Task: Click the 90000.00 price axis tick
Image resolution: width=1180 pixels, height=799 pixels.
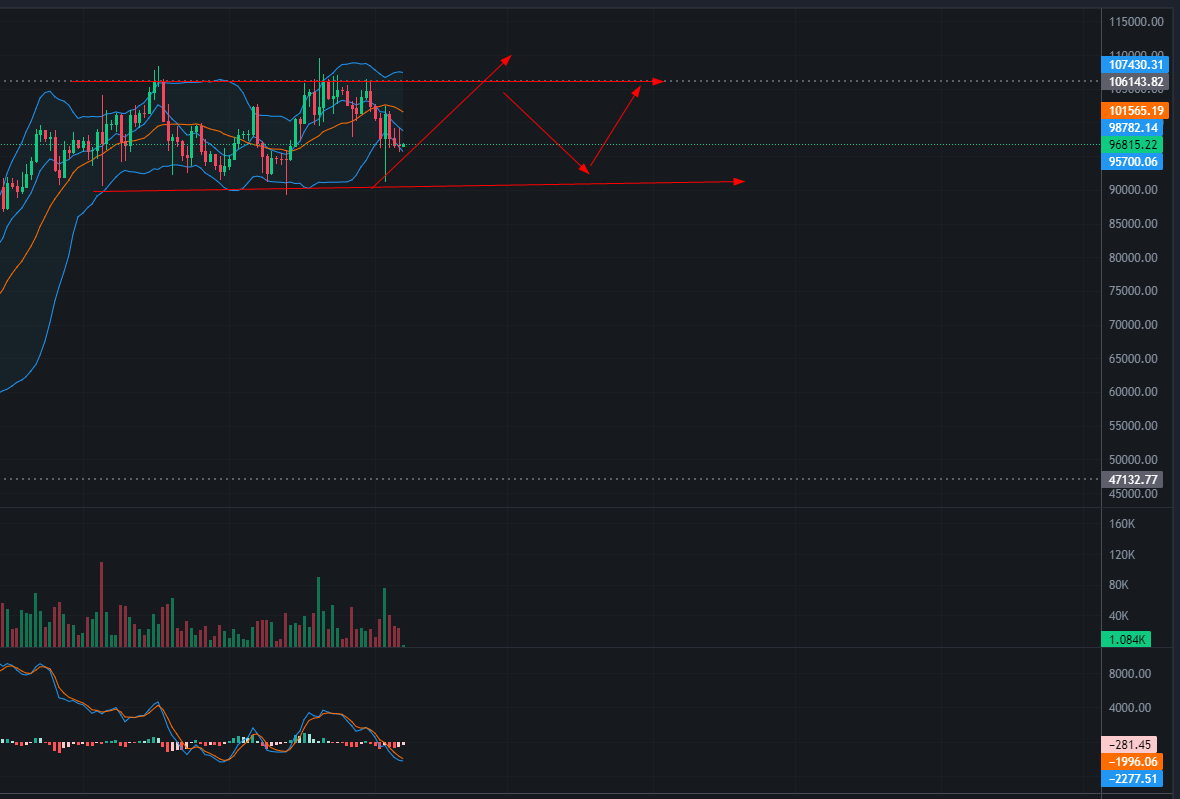Action: click(x=1133, y=190)
